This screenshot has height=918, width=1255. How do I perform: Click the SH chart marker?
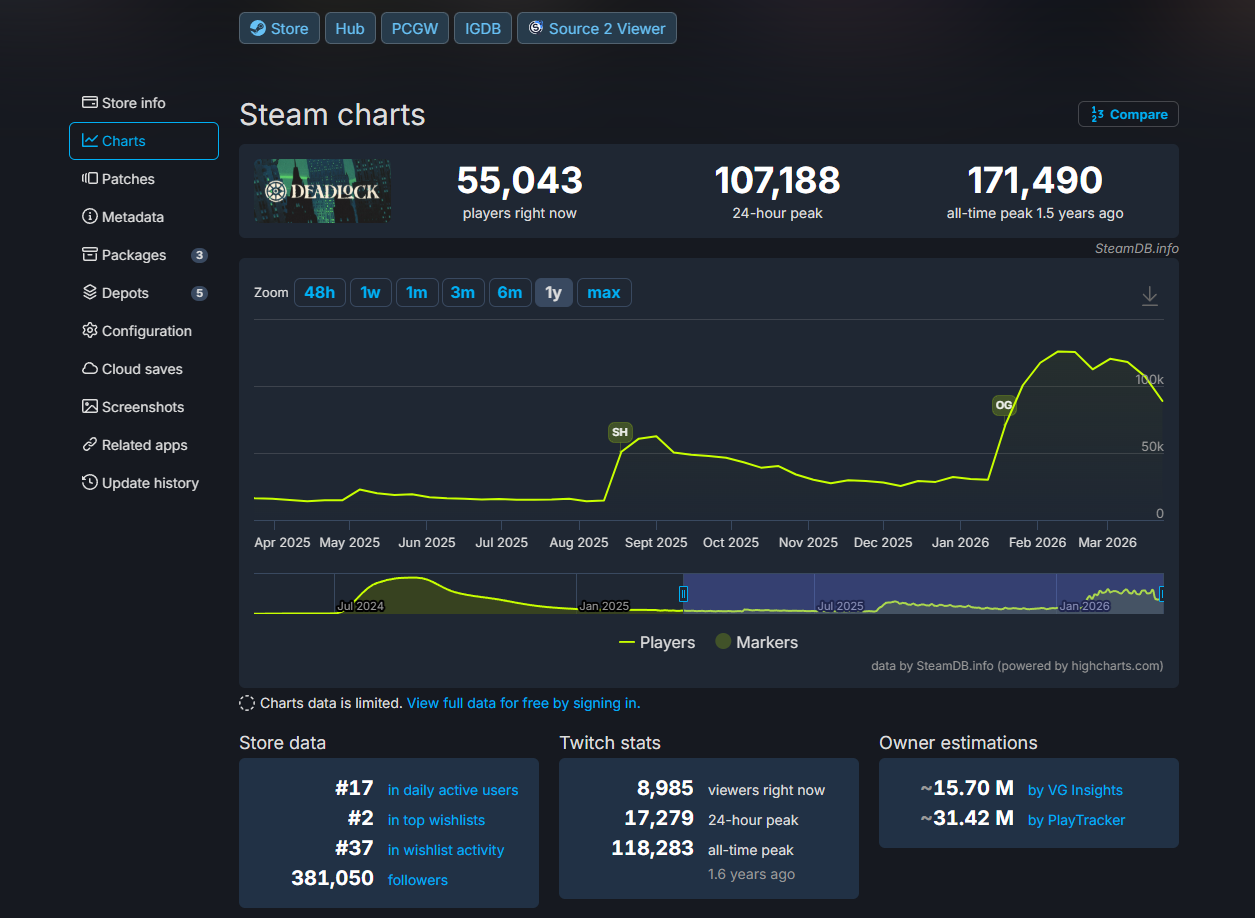[x=620, y=432]
